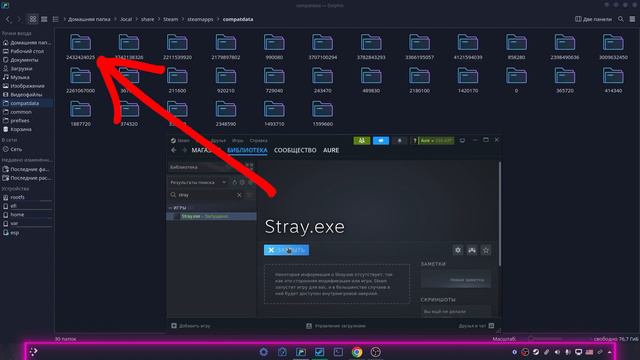This screenshot has width=640, height=360.
Task: Open Управление загрузками in Steam
Action: 336,326
